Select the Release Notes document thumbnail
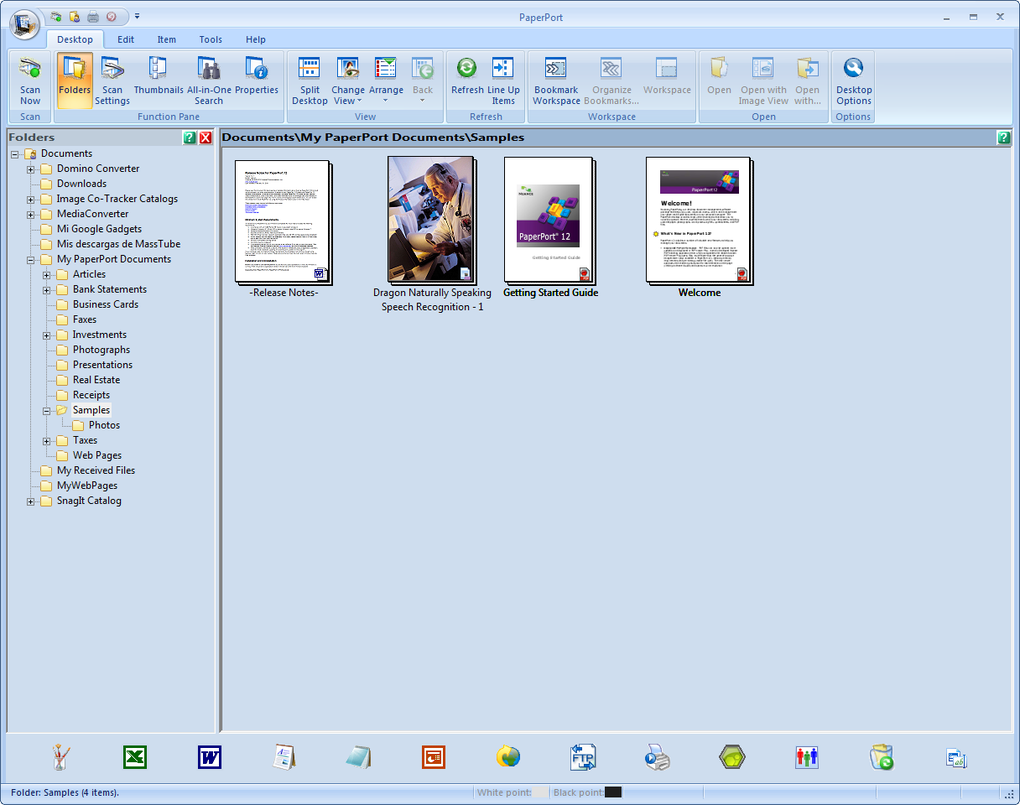 click(x=284, y=222)
